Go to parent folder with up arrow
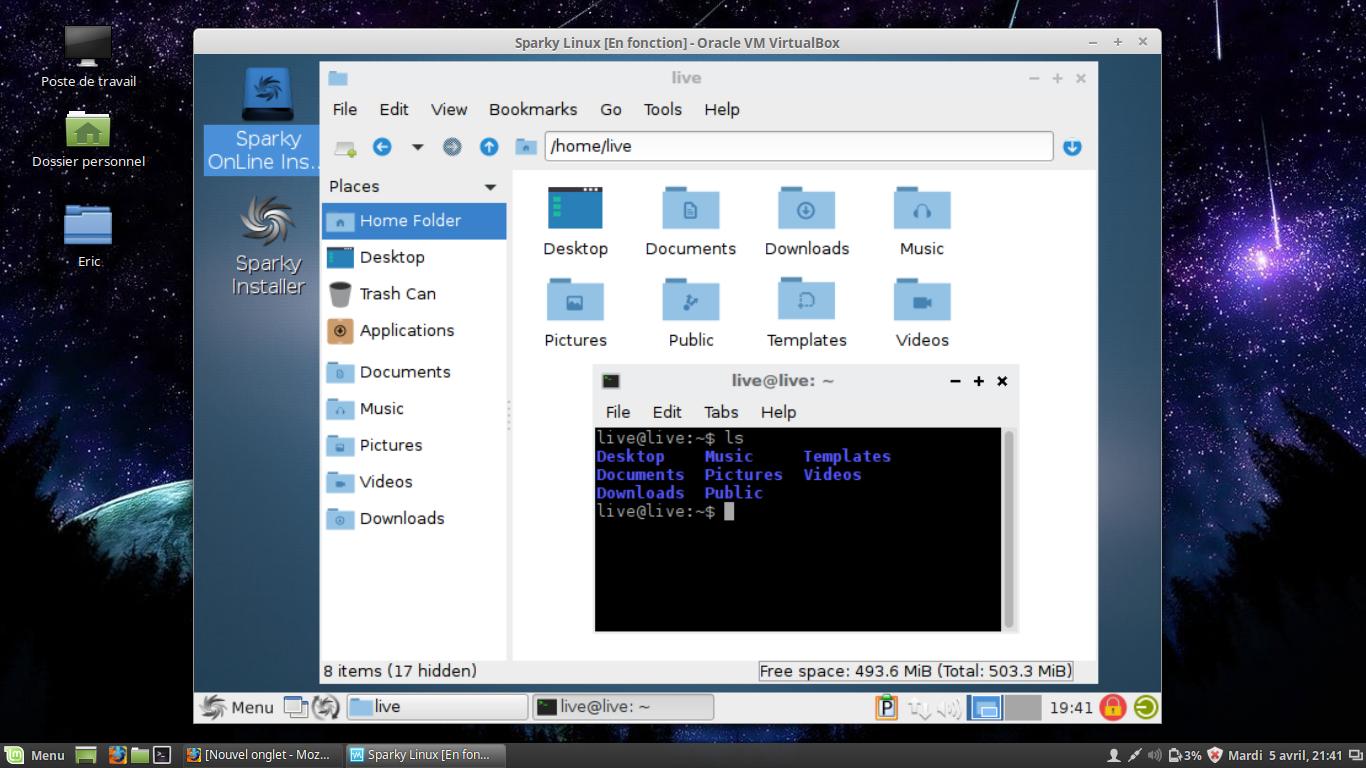Viewport: 1366px width, 768px height. pyautogui.click(x=488, y=147)
